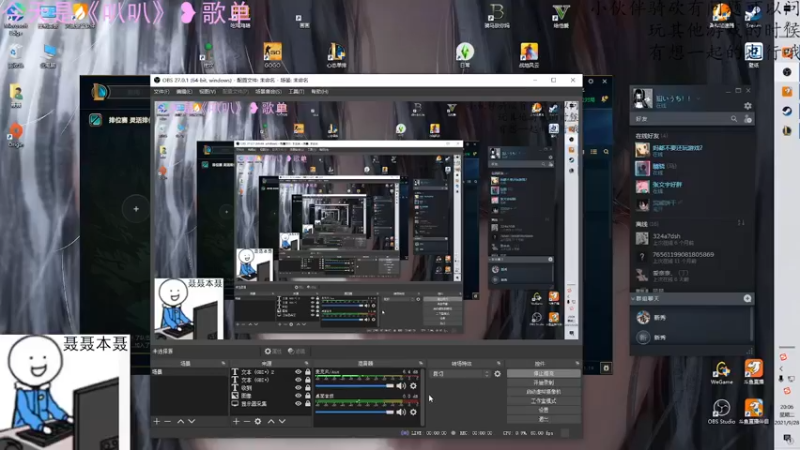Expand the Steam username status dropdown arrow
The width and height of the screenshot is (800, 450).
coord(698,99)
